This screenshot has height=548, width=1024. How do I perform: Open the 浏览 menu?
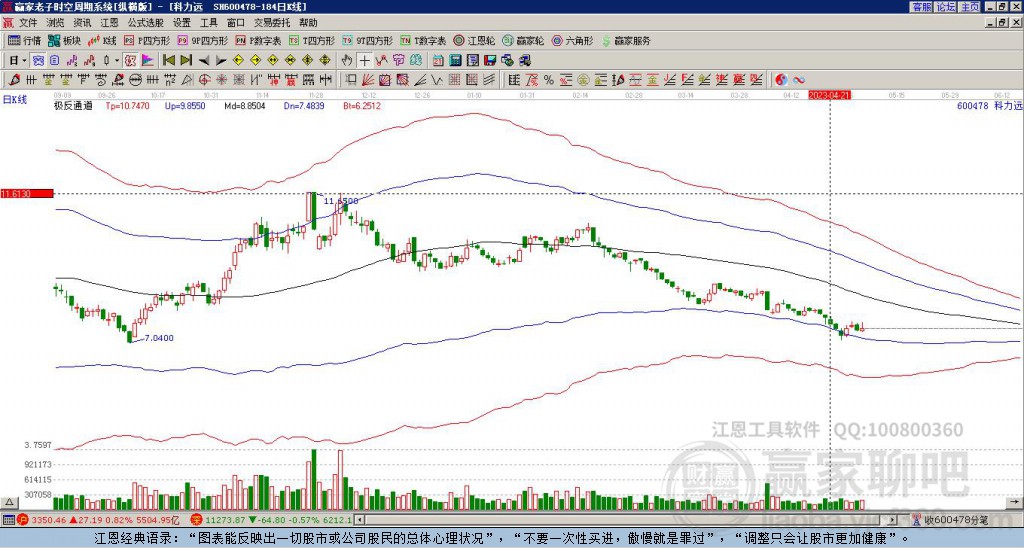click(x=56, y=23)
